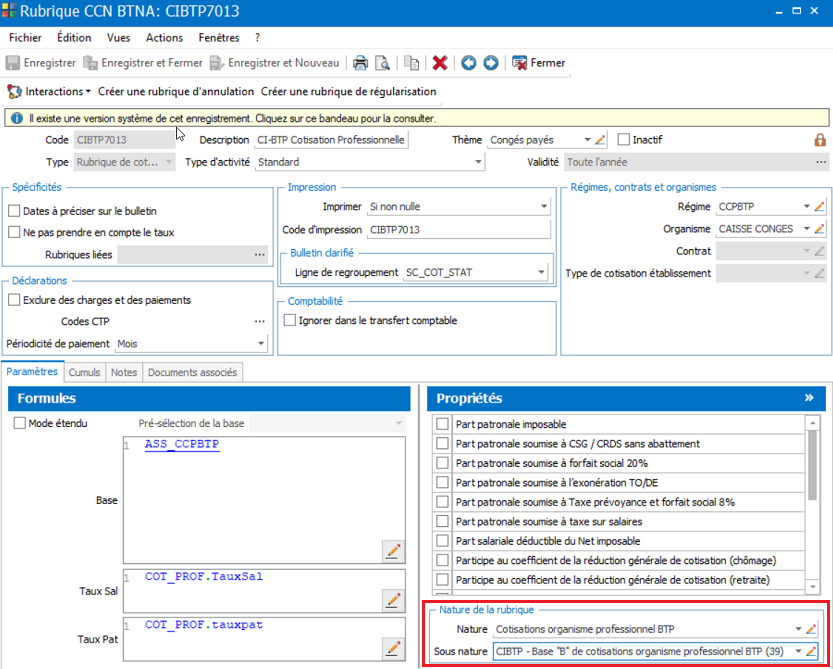Open the Sous nature dropdown
This screenshot has width=833, height=669.
click(798, 651)
